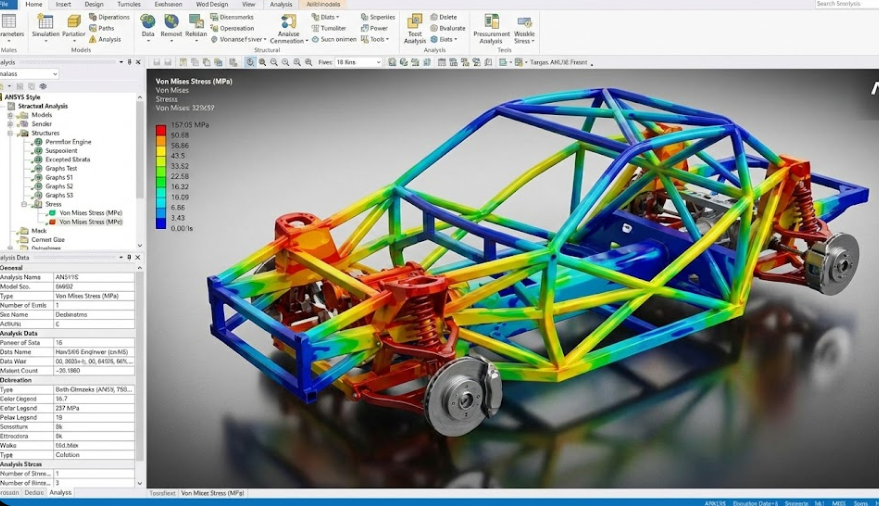Viewport: 879px width, 506px height.
Task: Click the Pressurment Analysis icon
Action: [491, 24]
